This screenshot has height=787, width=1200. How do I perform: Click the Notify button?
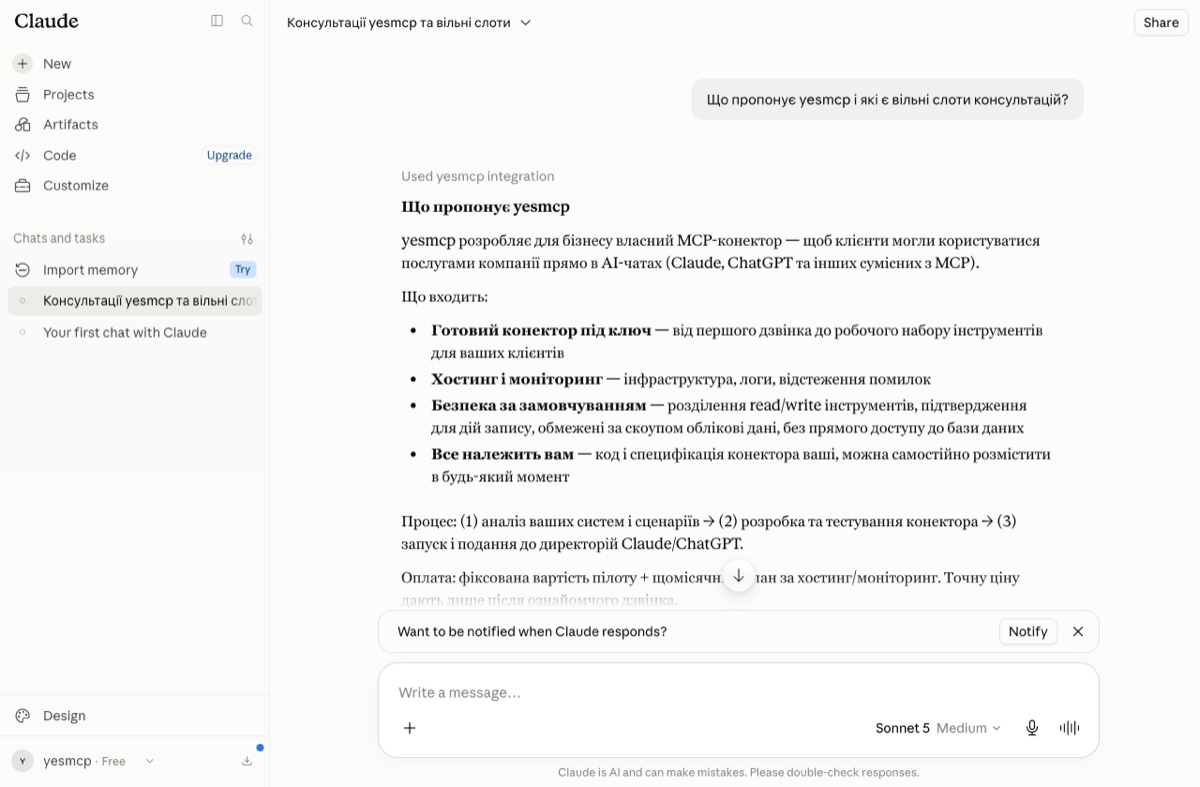1028,632
